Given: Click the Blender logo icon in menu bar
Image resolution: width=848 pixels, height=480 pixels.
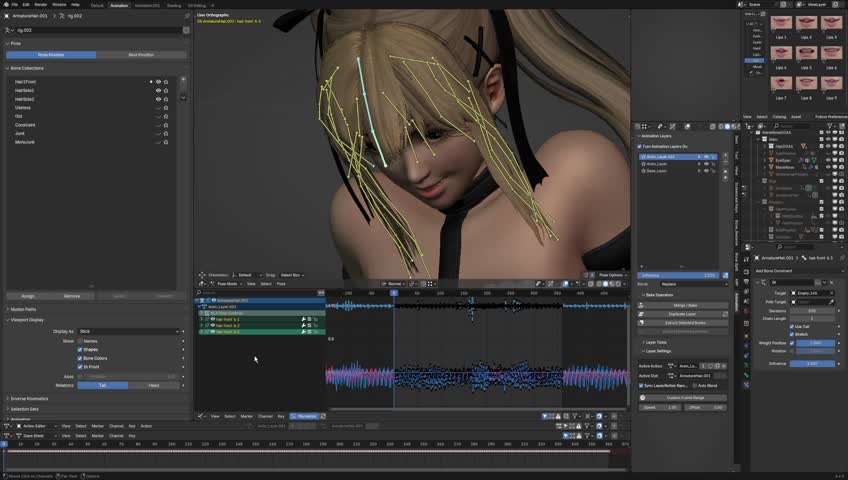Looking at the screenshot, I should (6, 4).
